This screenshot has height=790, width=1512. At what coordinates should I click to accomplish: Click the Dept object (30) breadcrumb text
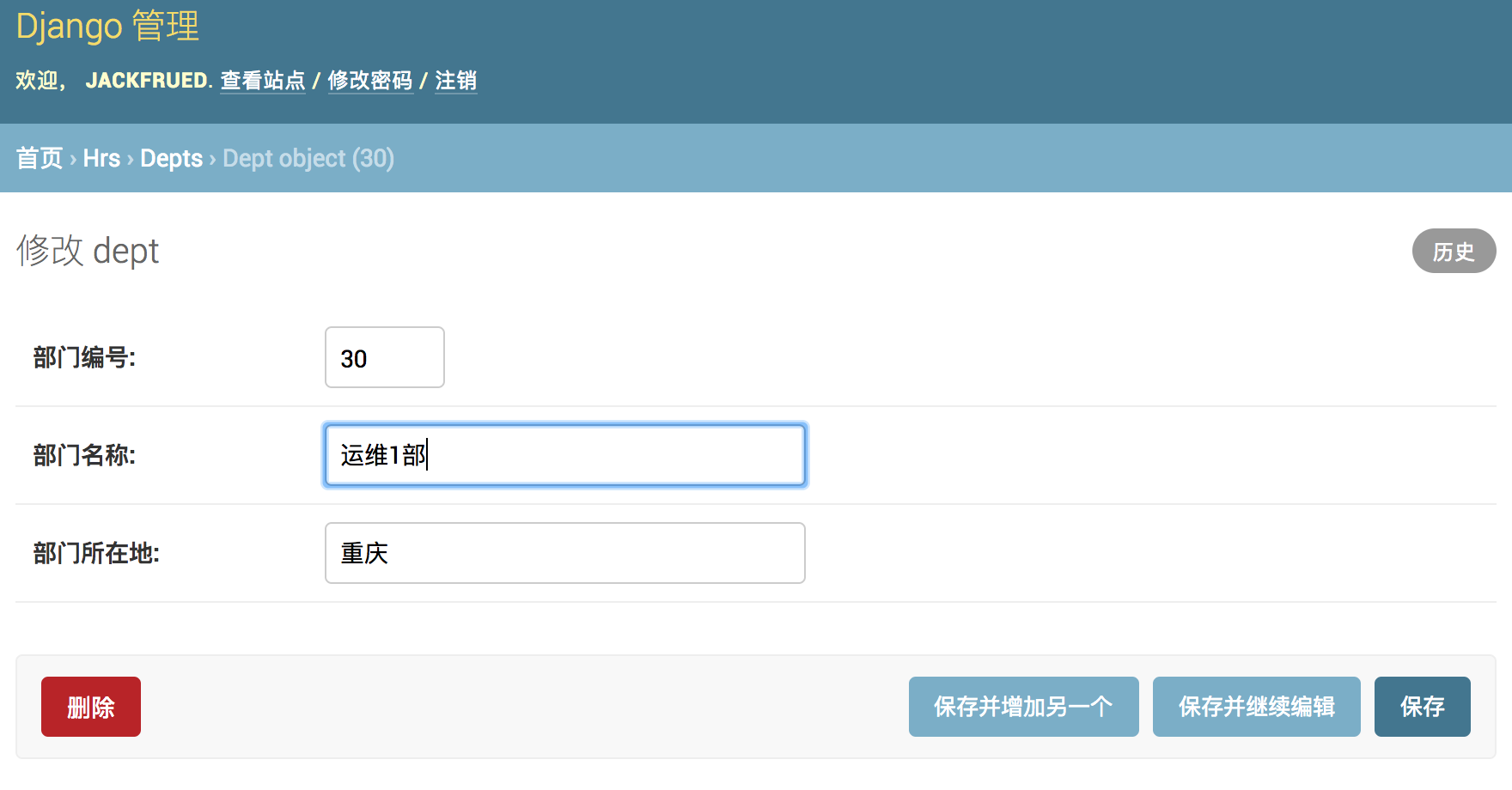pyautogui.click(x=308, y=158)
